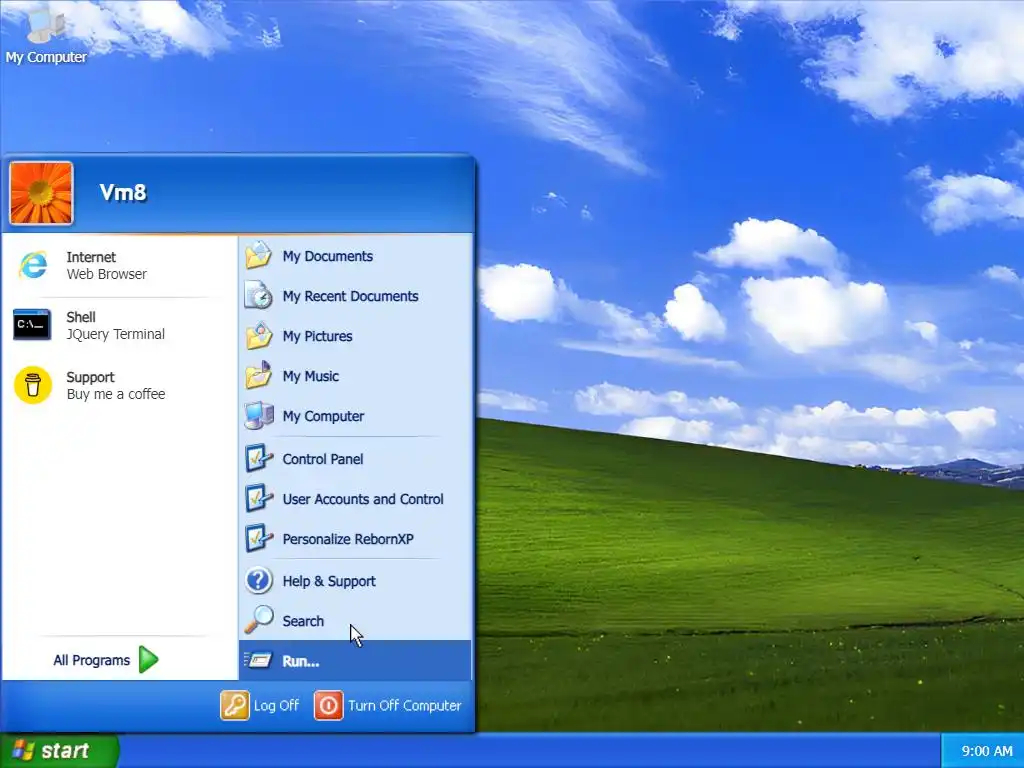Click the My Computer desktop icon

pyautogui.click(x=46, y=26)
